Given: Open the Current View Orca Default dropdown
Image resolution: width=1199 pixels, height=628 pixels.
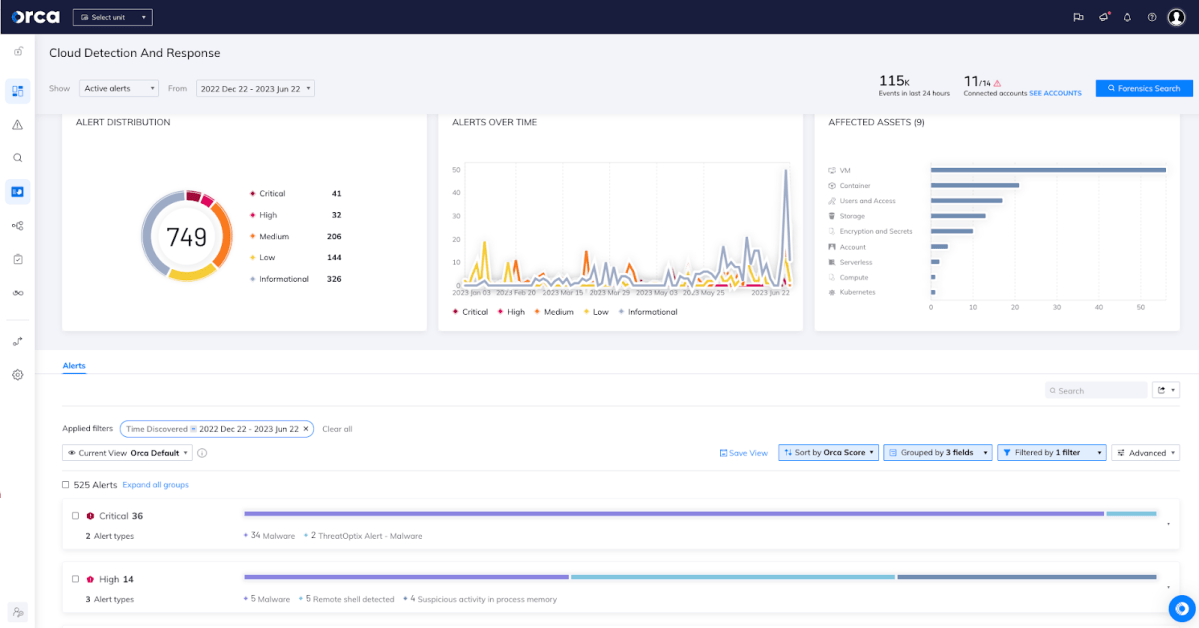Looking at the screenshot, I should [x=128, y=453].
